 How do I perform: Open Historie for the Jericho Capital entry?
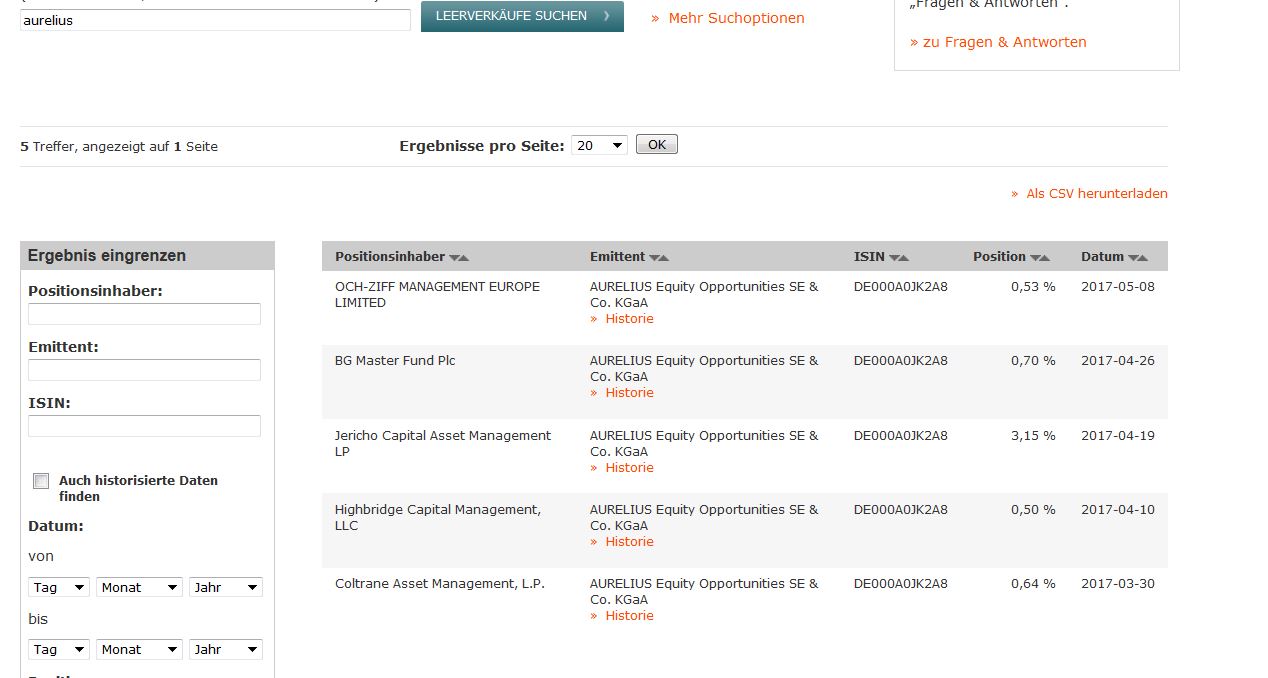[x=629, y=467]
